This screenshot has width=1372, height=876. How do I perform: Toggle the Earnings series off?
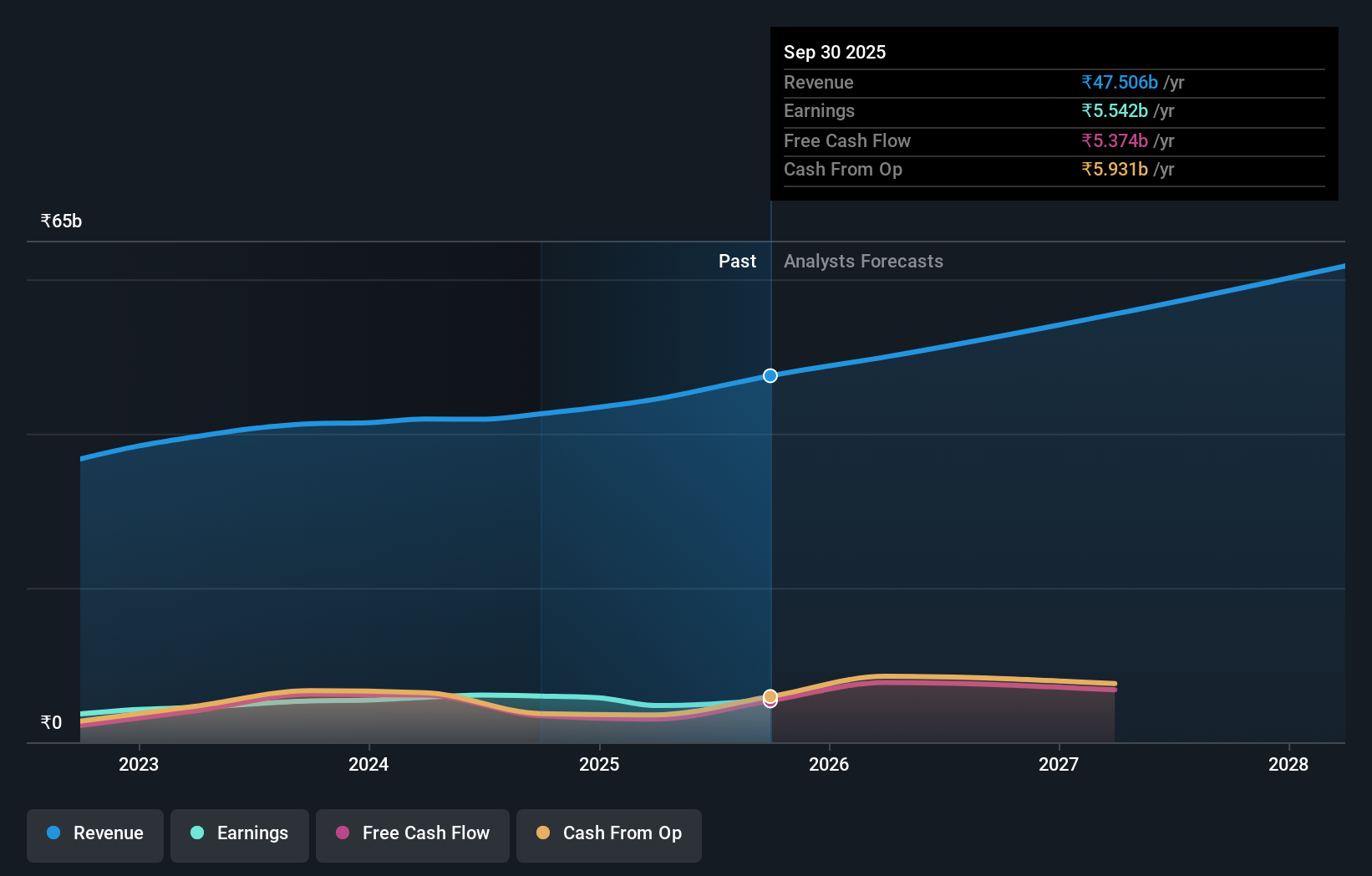(x=240, y=833)
